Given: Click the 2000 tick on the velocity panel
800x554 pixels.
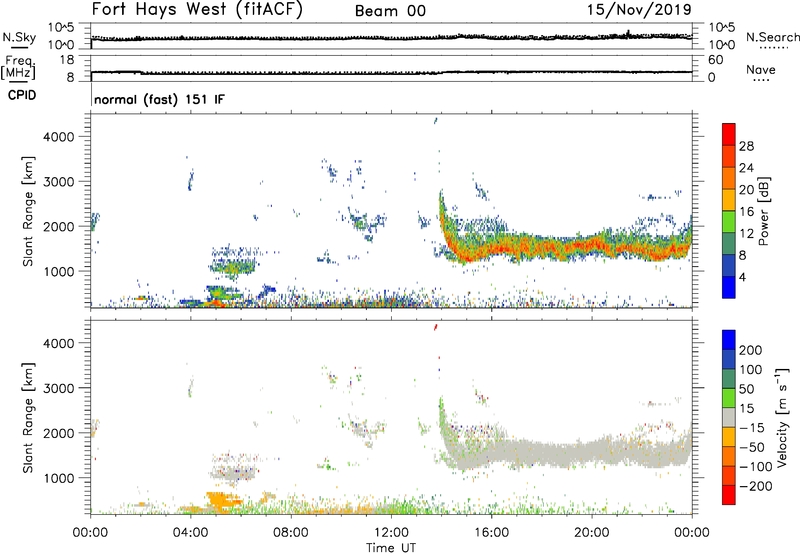Looking at the screenshot, I should click(x=59, y=433).
